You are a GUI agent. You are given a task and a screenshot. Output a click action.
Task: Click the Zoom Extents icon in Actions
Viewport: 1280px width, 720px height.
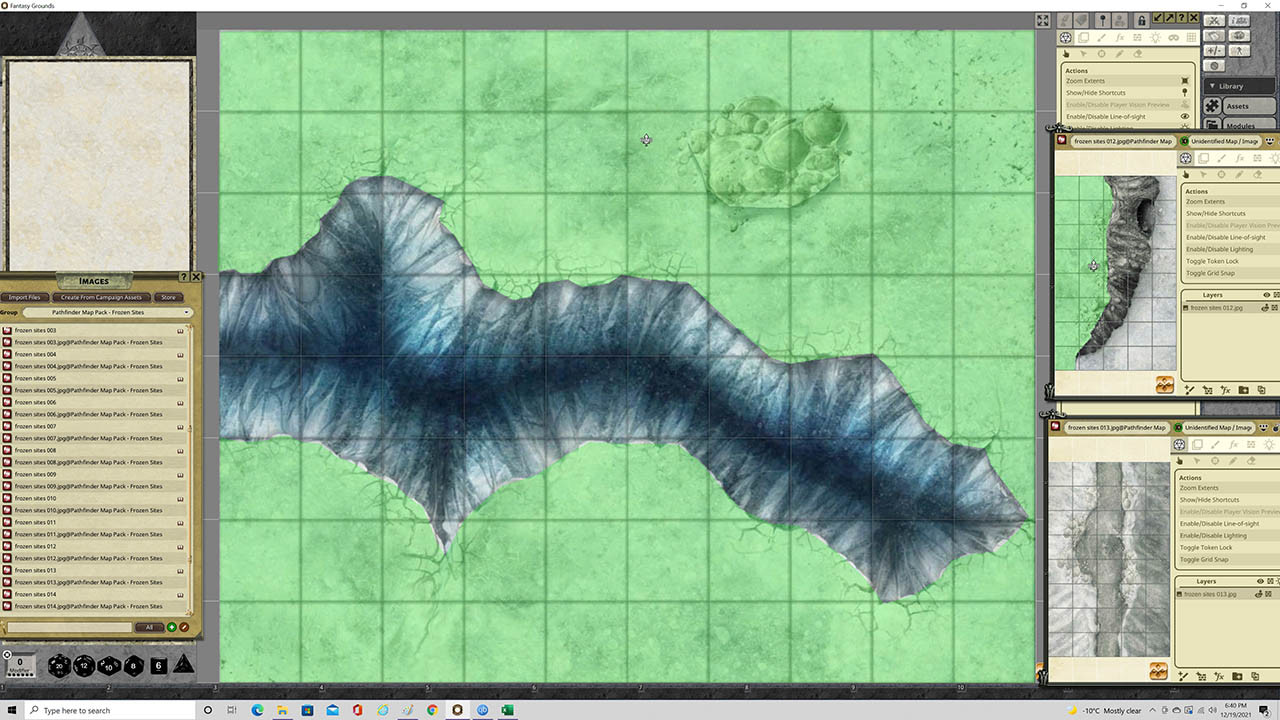tap(1184, 81)
